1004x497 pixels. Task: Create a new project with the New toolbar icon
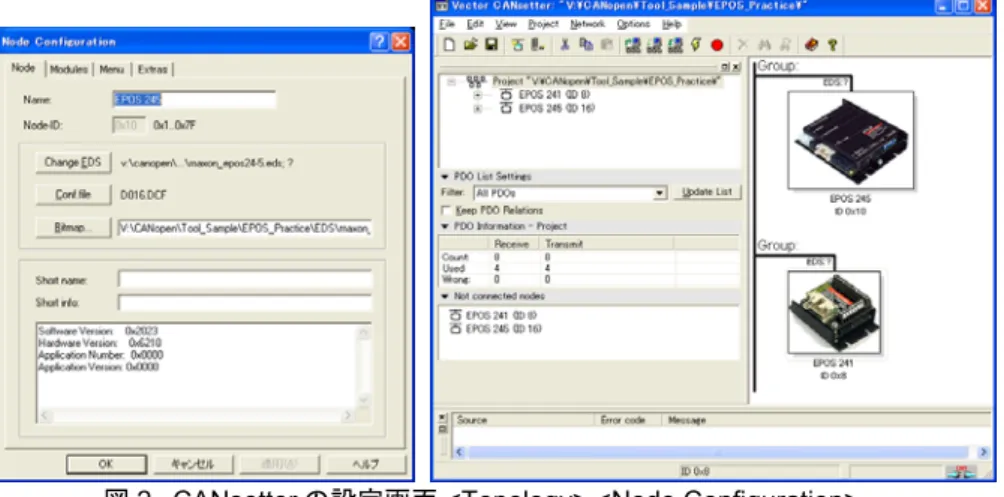pyautogui.click(x=450, y=45)
